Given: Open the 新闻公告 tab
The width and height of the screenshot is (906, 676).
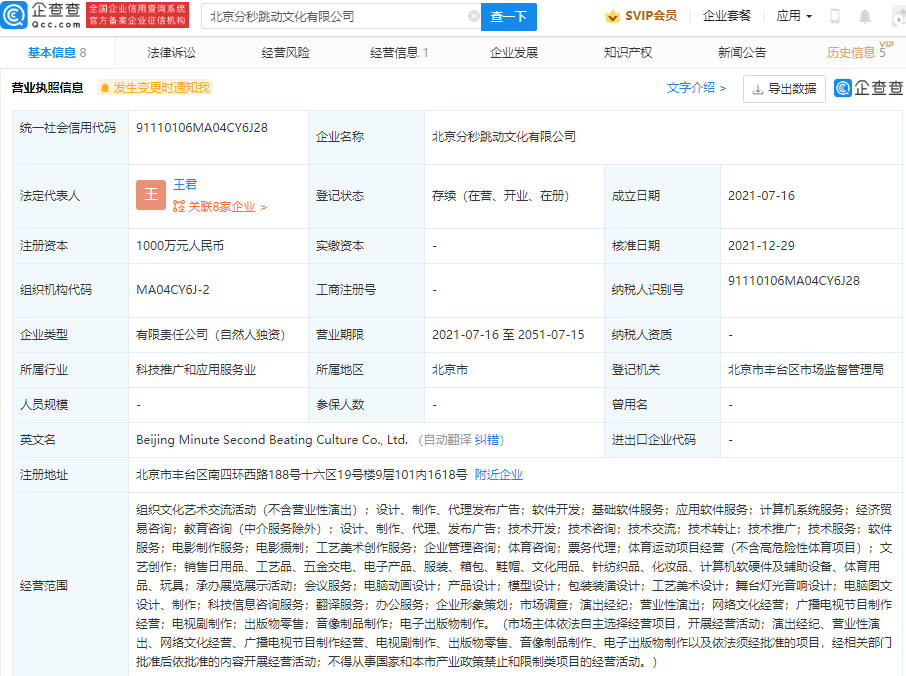Looking at the screenshot, I should 742,53.
